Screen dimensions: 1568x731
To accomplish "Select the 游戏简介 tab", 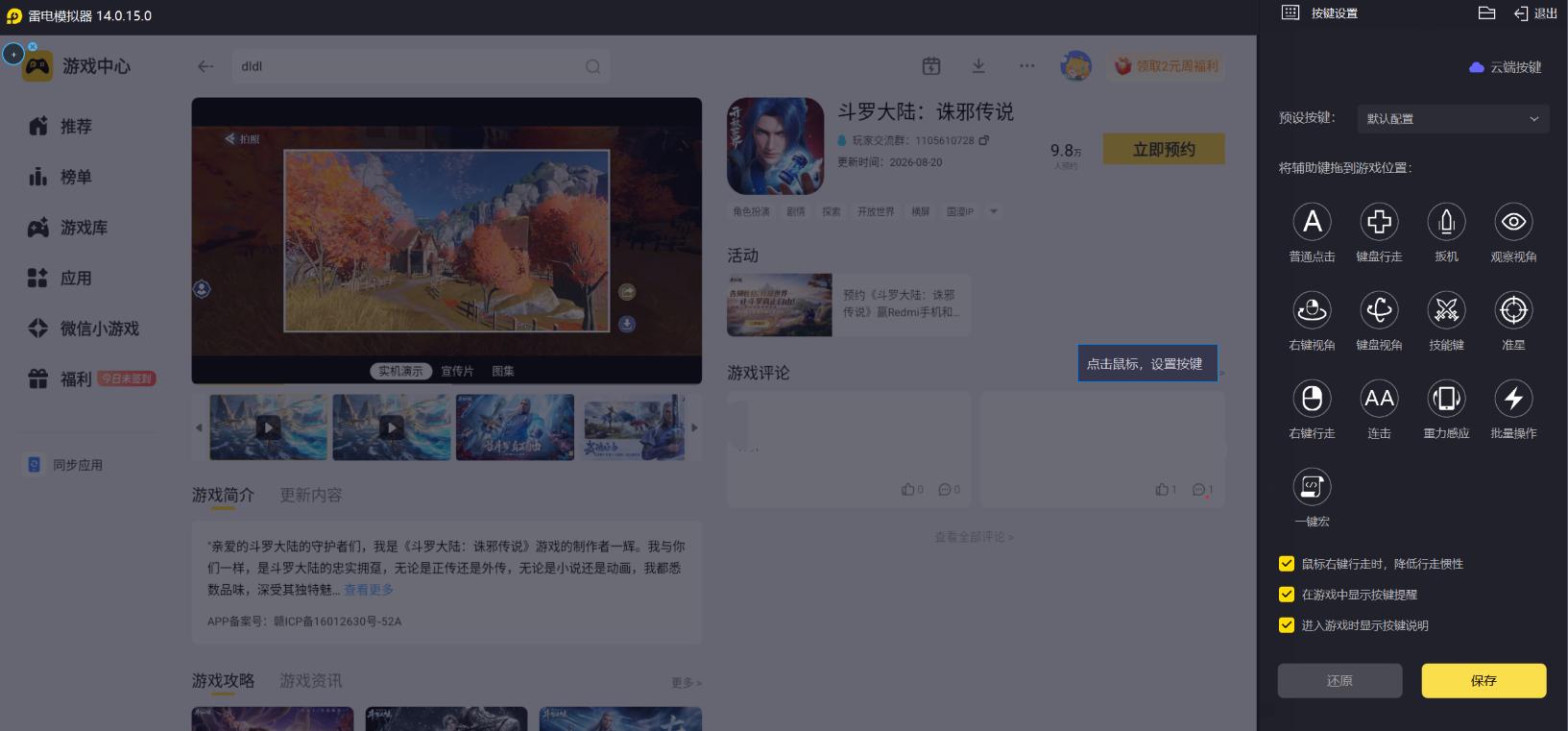I will [x=223, y=496].
